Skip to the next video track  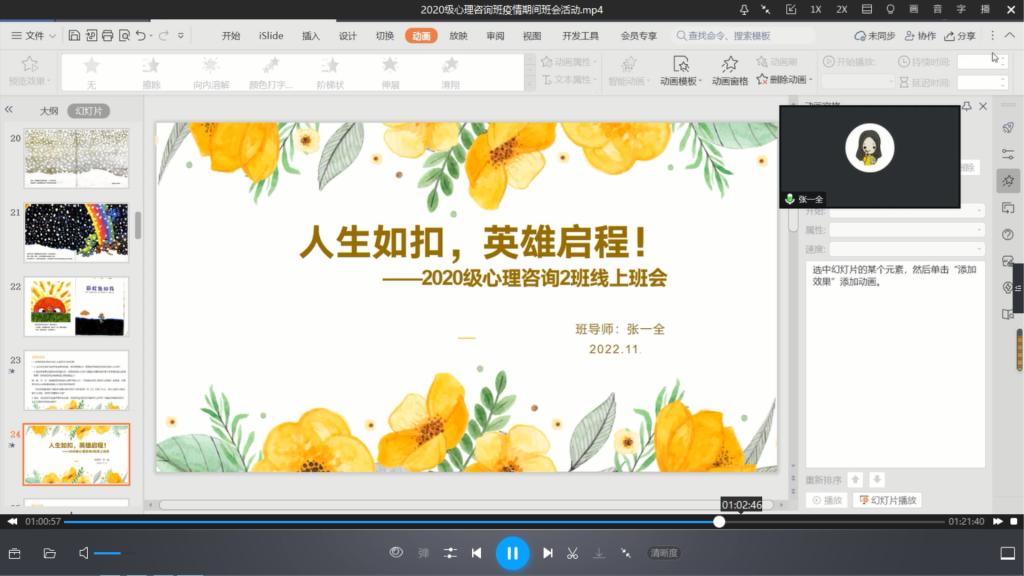[x=548, y=553]
